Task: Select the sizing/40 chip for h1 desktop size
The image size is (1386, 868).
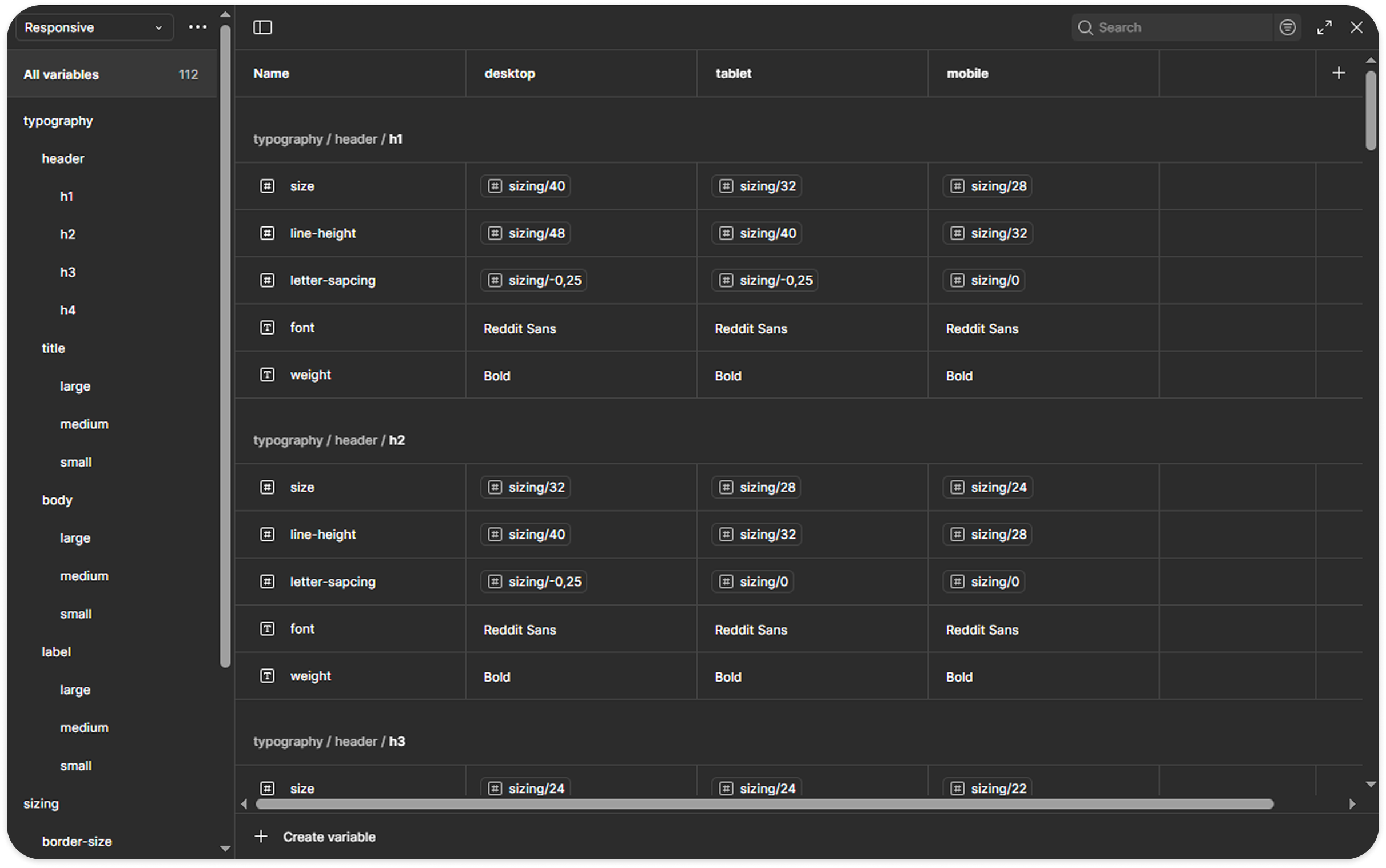Action: click(x=524, y=185)
